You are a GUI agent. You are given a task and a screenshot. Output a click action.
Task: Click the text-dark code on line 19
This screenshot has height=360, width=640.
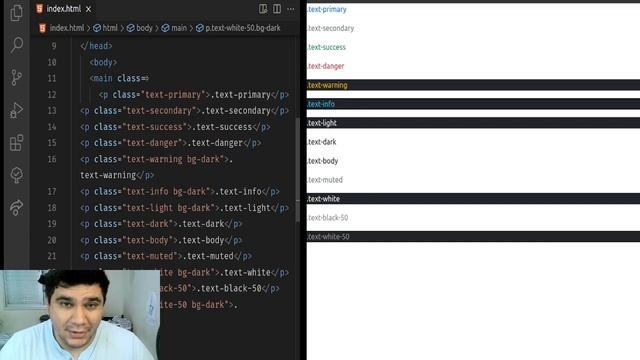pos(161,224)
